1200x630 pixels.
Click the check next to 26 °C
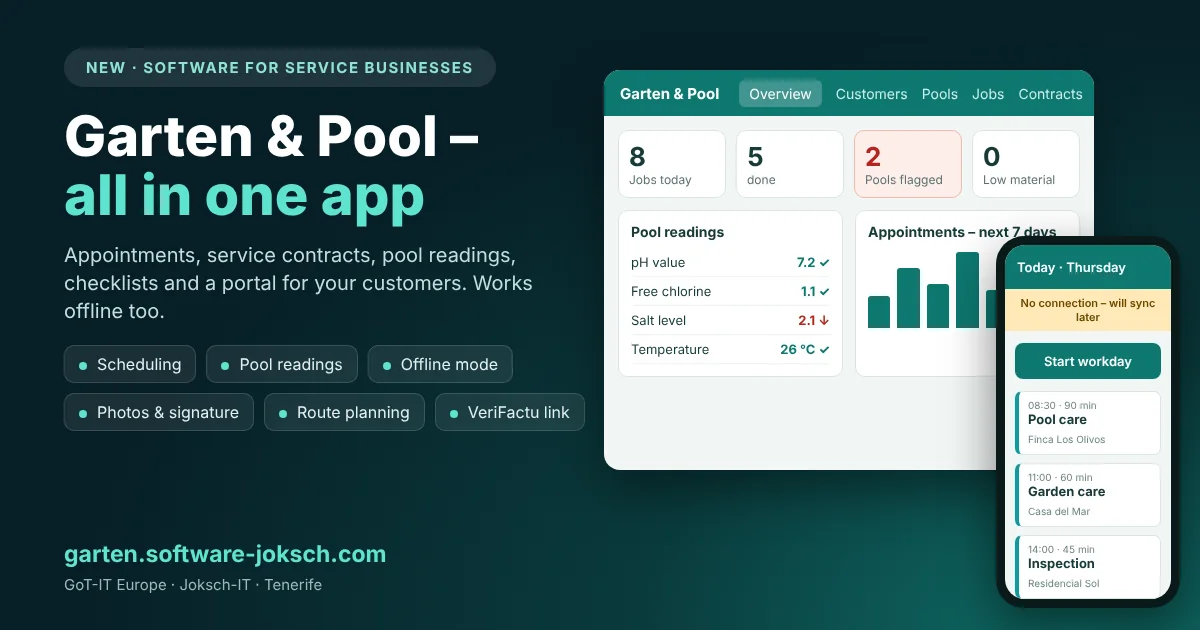click(x=825, y=350)
